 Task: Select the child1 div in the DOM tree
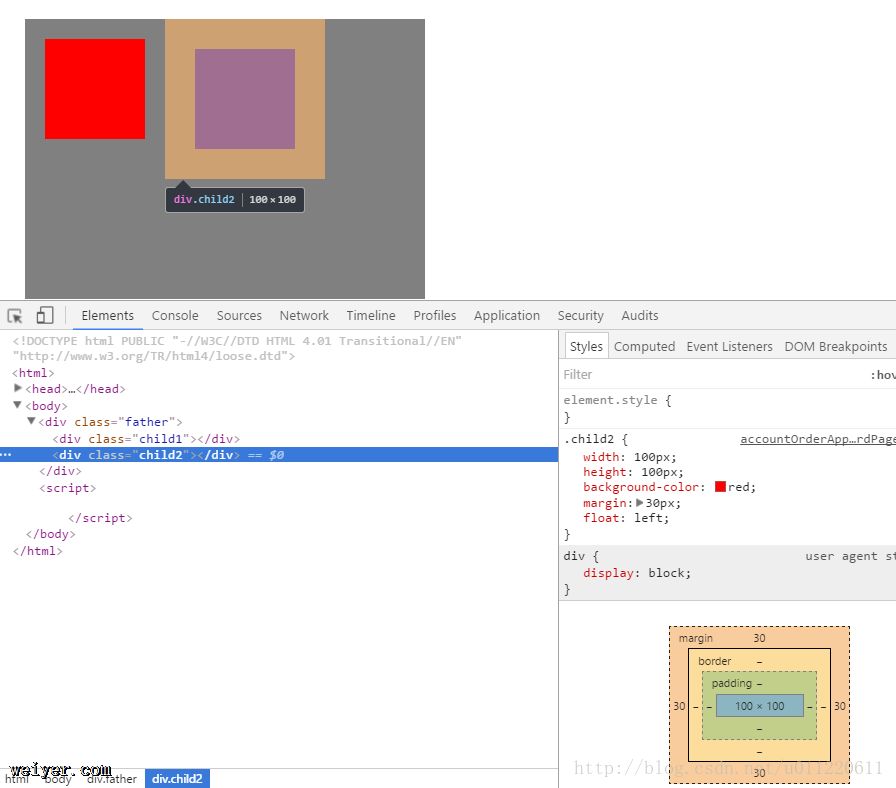coord(146,439)
